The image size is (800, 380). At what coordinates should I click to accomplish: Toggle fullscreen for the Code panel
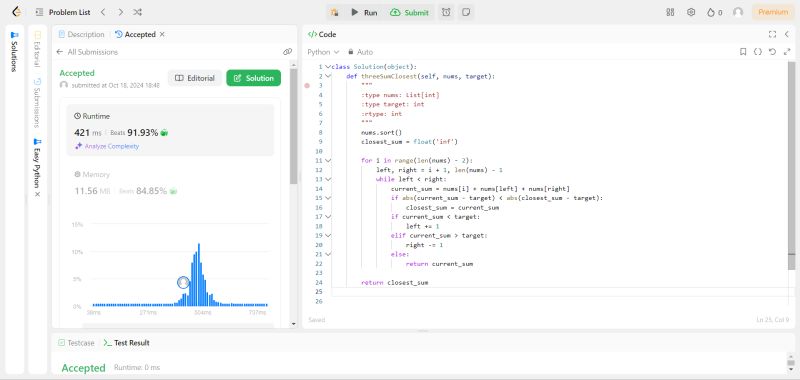pos(772,34)
